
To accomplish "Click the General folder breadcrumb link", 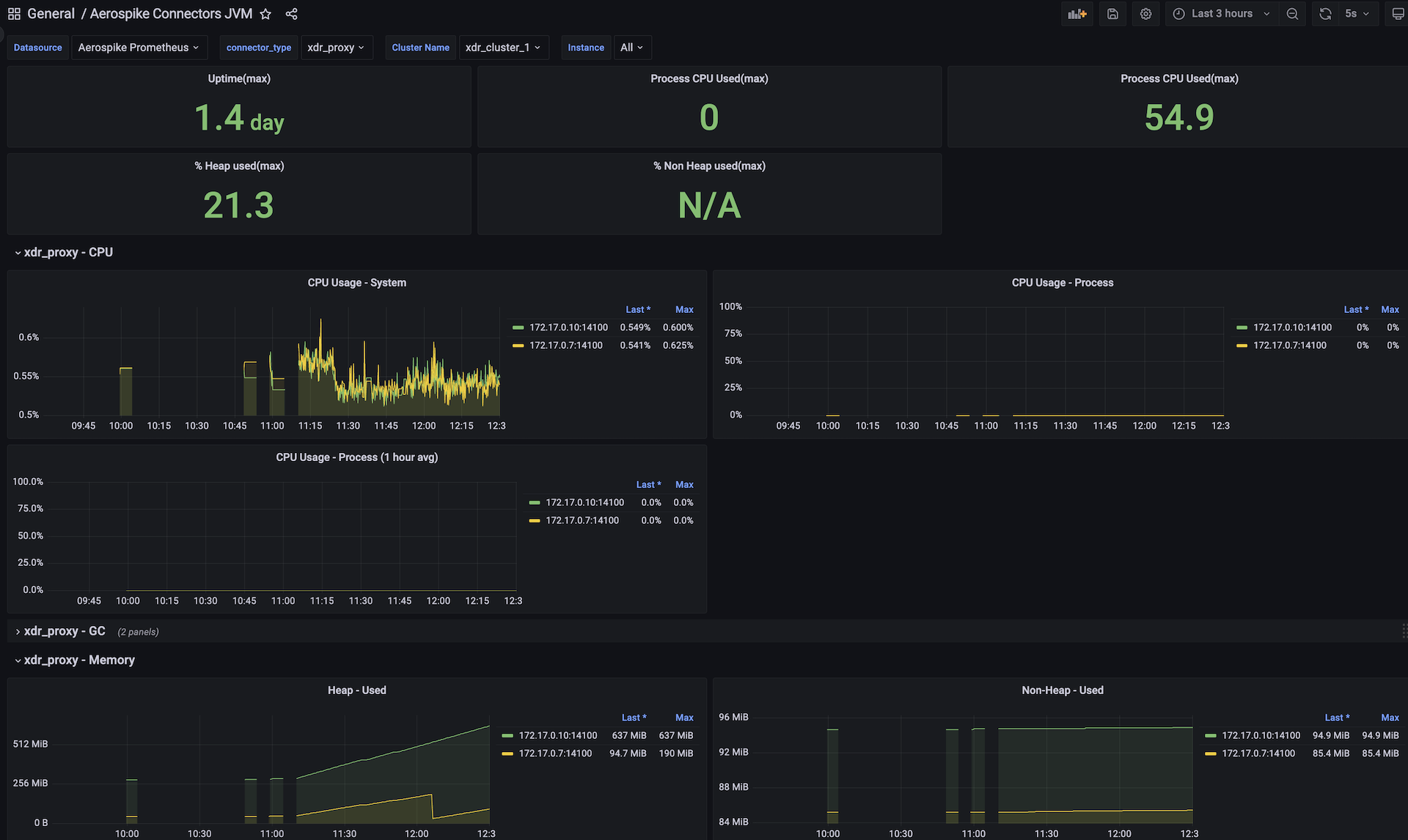I will (51, 14).
